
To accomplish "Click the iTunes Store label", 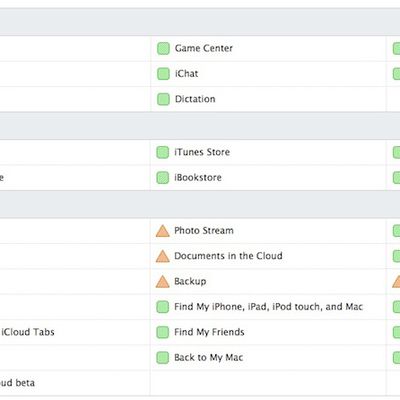I will pyautogui.click(x=202, y=152).
